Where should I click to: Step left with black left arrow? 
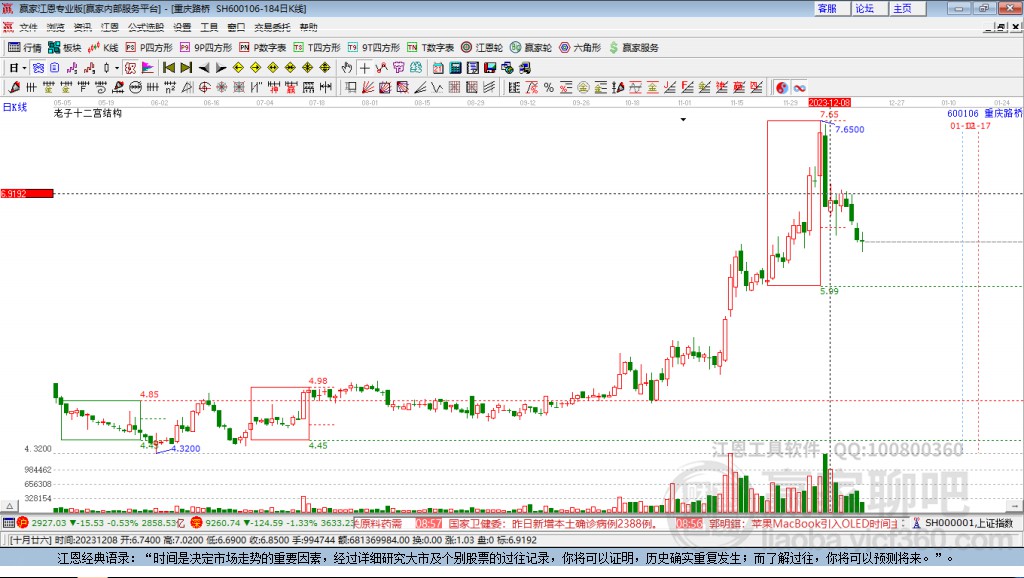tap(204, 68)
